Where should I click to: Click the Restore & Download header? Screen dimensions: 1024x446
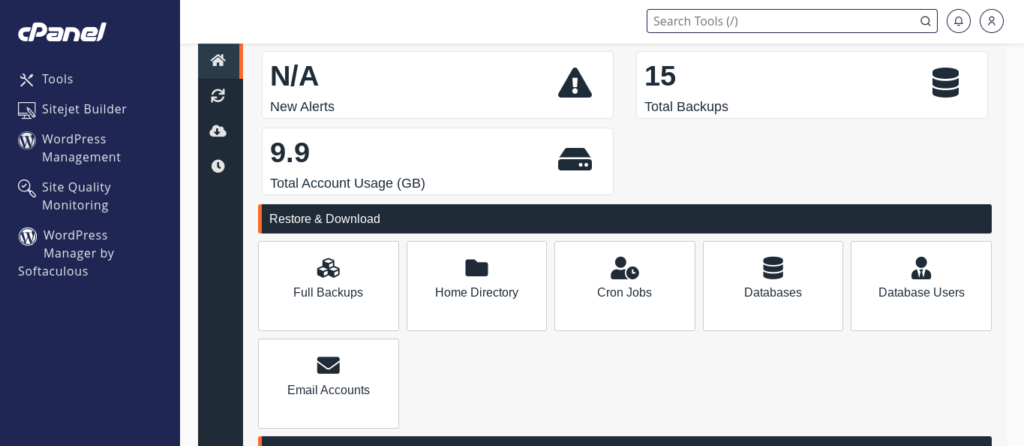click(x=625, y=219)
